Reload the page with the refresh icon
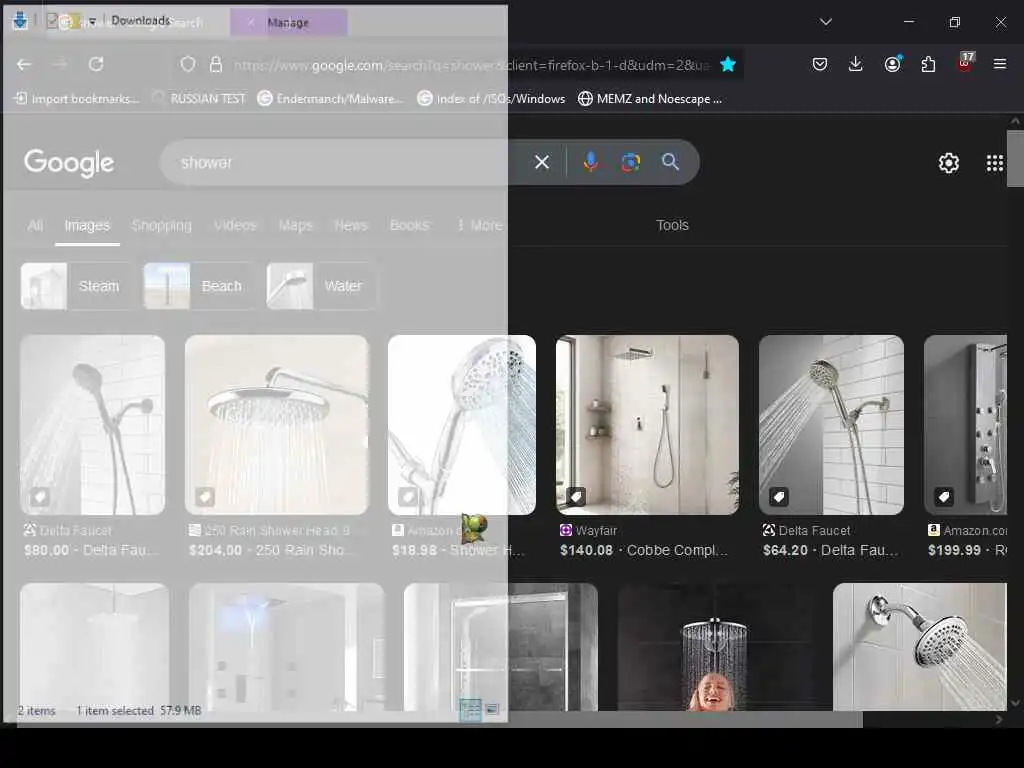1024x768 pixels. (96, 64)
